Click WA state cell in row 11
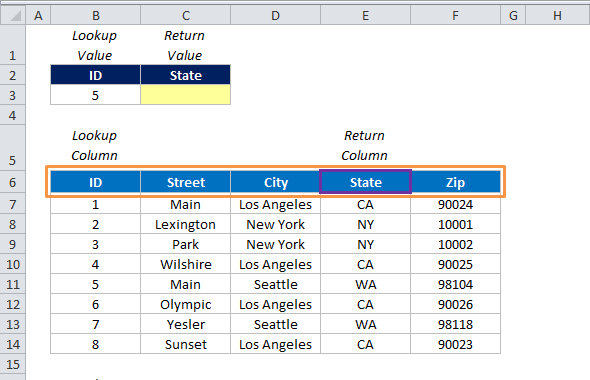The width and height of the screenshot is (590, 380). pyautogui.click(x=365, y=284)
